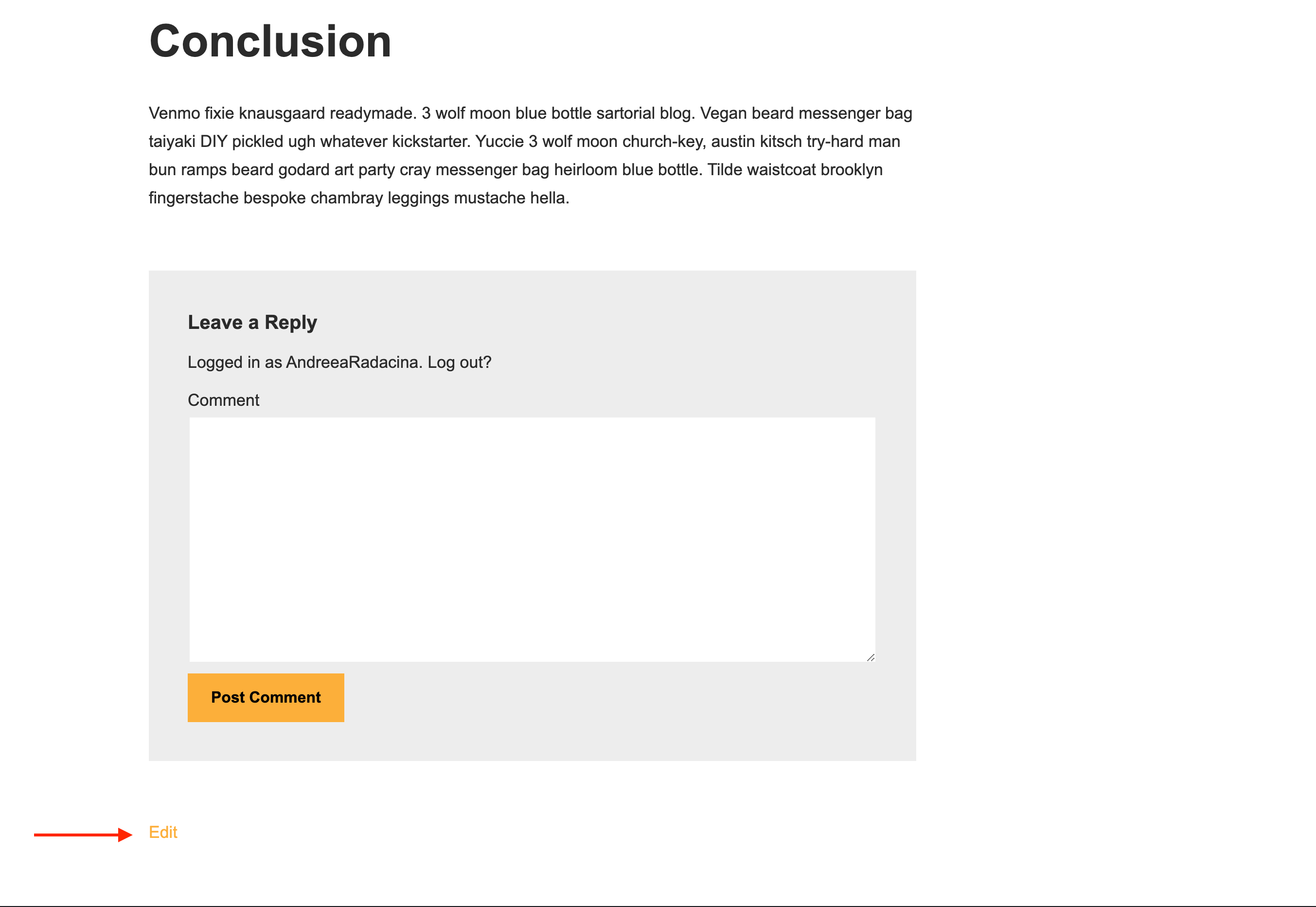Click the 'Log out?' link
The height and width of the screenshot is (907, 1316).
click(x=460, y=363)
